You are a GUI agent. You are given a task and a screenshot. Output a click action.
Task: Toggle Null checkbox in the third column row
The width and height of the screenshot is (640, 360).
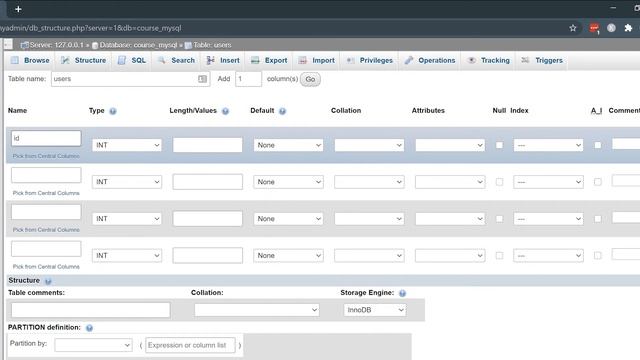click(x=499, y=219)
